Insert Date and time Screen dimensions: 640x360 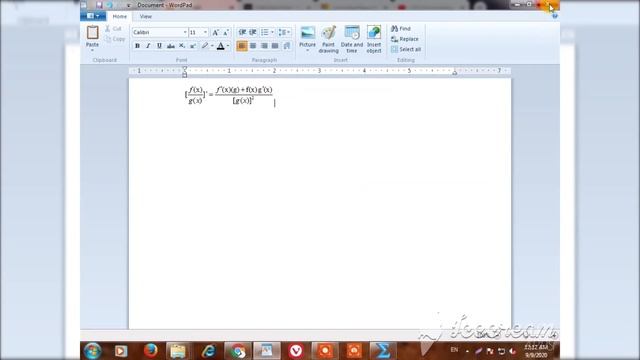pos(352,39)
